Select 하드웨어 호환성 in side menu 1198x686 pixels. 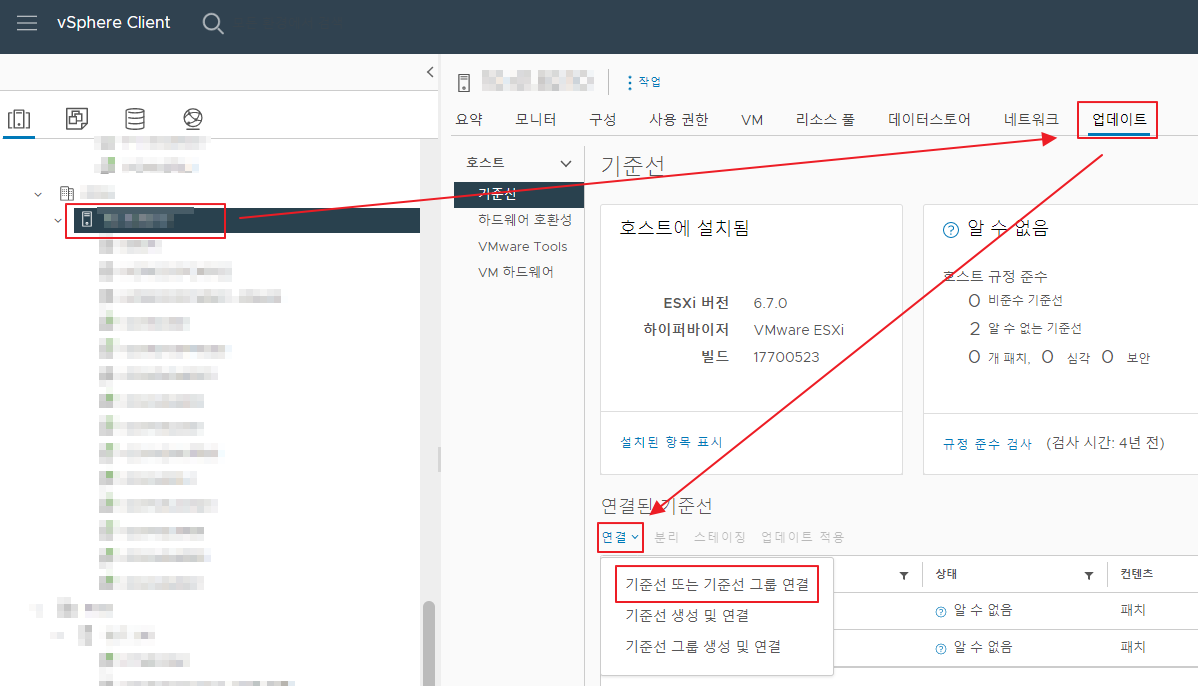(x=525, y=220)
